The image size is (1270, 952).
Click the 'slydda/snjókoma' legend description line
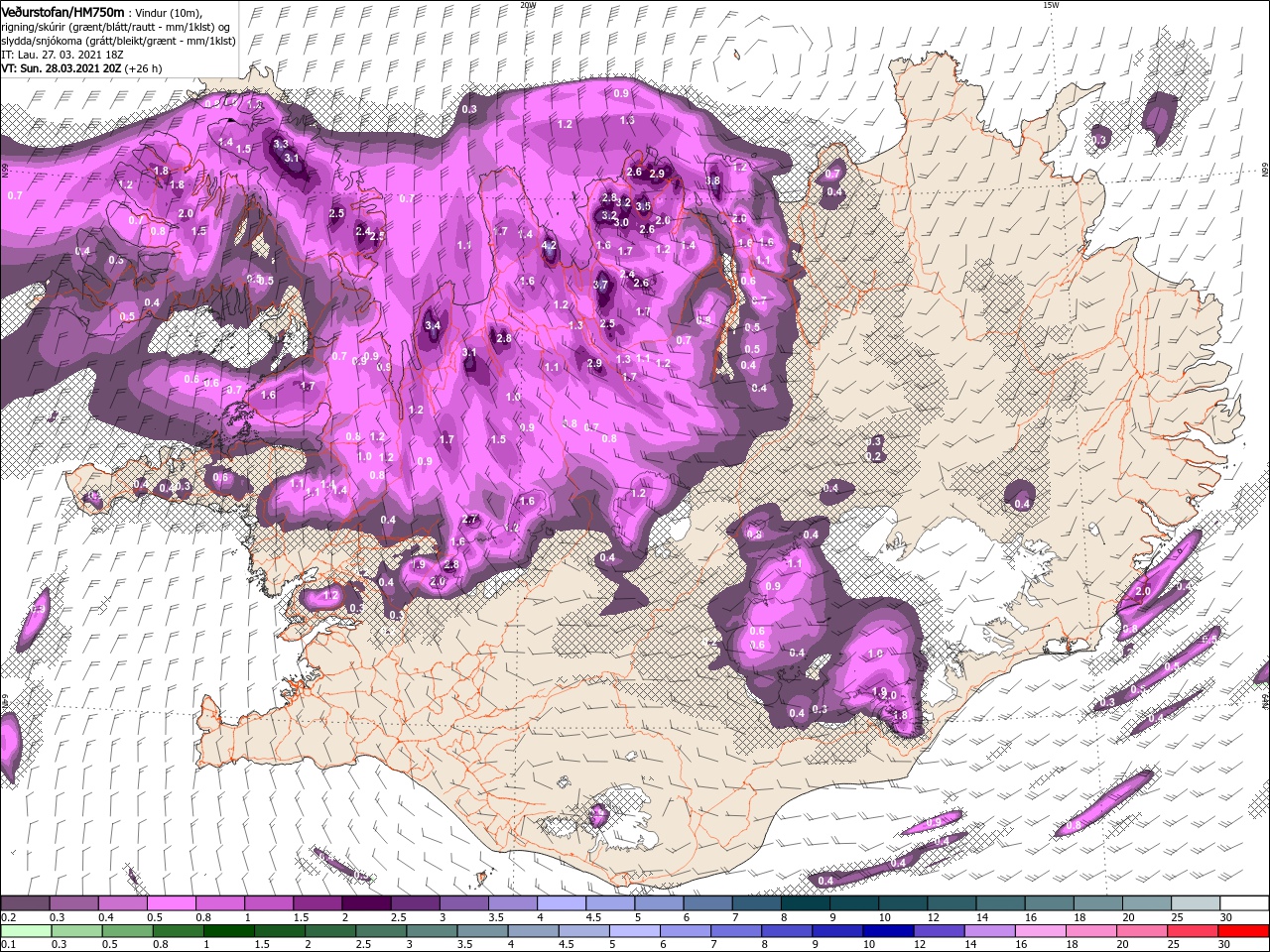[x=118, y=42]
